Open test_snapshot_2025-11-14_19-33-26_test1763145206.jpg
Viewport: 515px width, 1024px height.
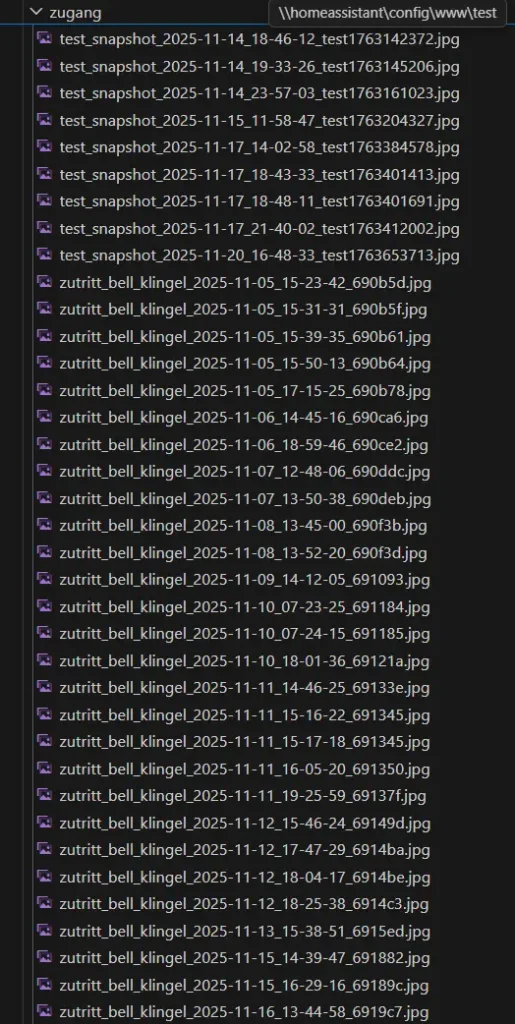coord(259,67)
